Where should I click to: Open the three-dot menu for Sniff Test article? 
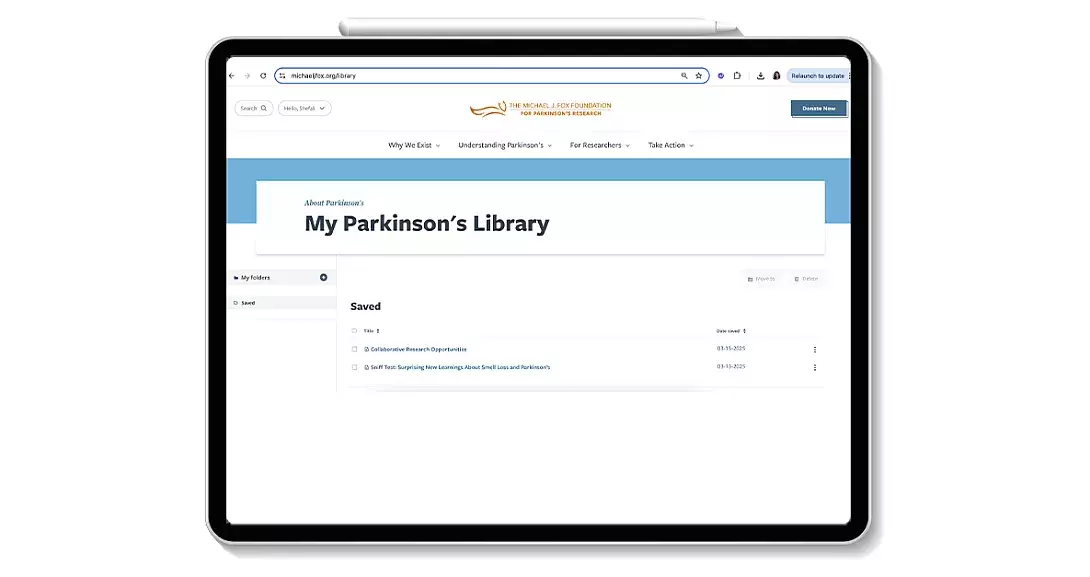[x=814, y=368]
